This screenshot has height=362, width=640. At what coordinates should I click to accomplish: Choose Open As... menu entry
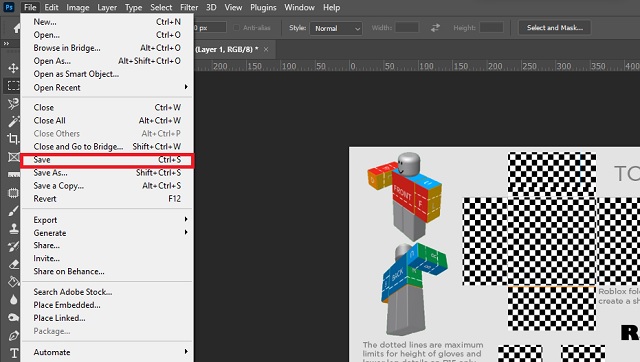(x=107, y=61)
